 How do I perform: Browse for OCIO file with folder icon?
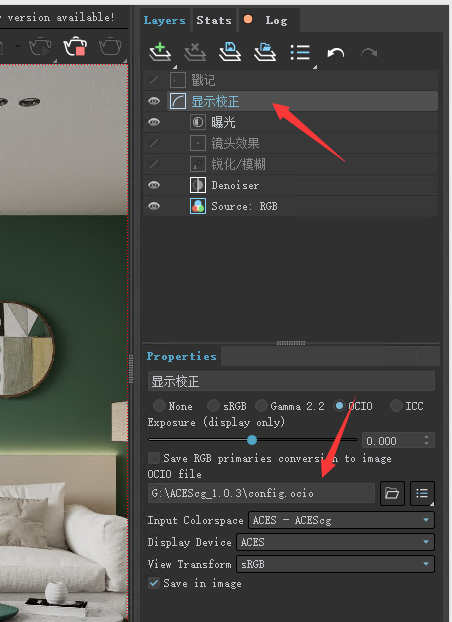click(392, 493)
